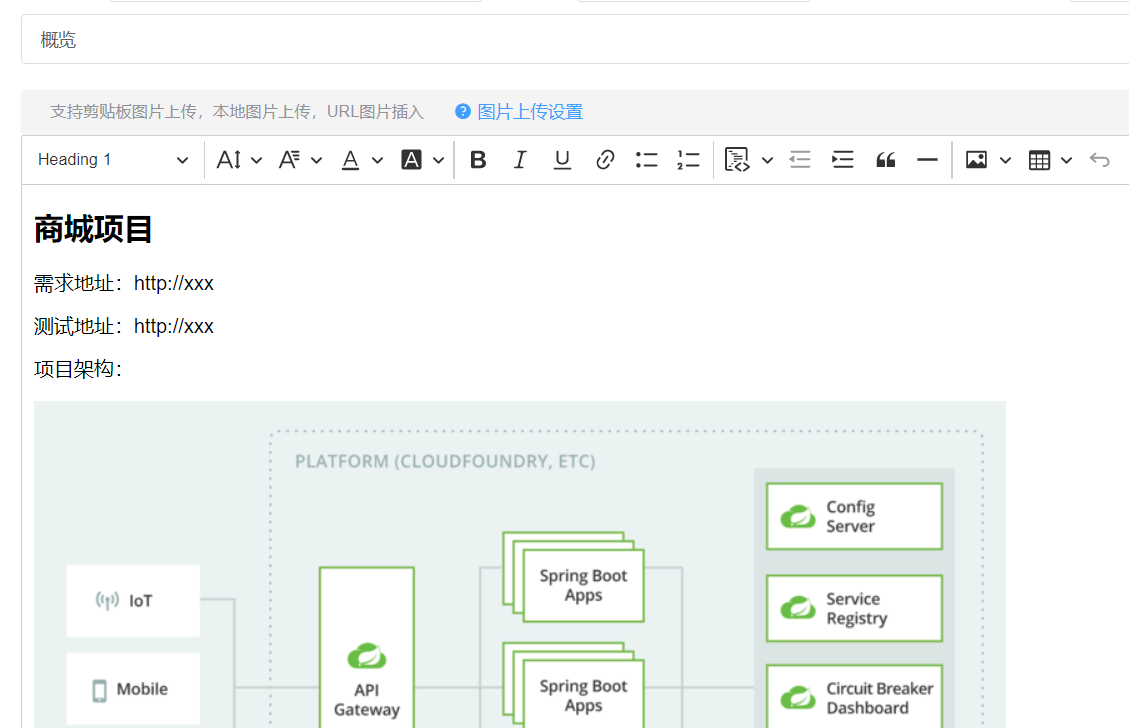Expand the table dropdown arrow

1066,161
